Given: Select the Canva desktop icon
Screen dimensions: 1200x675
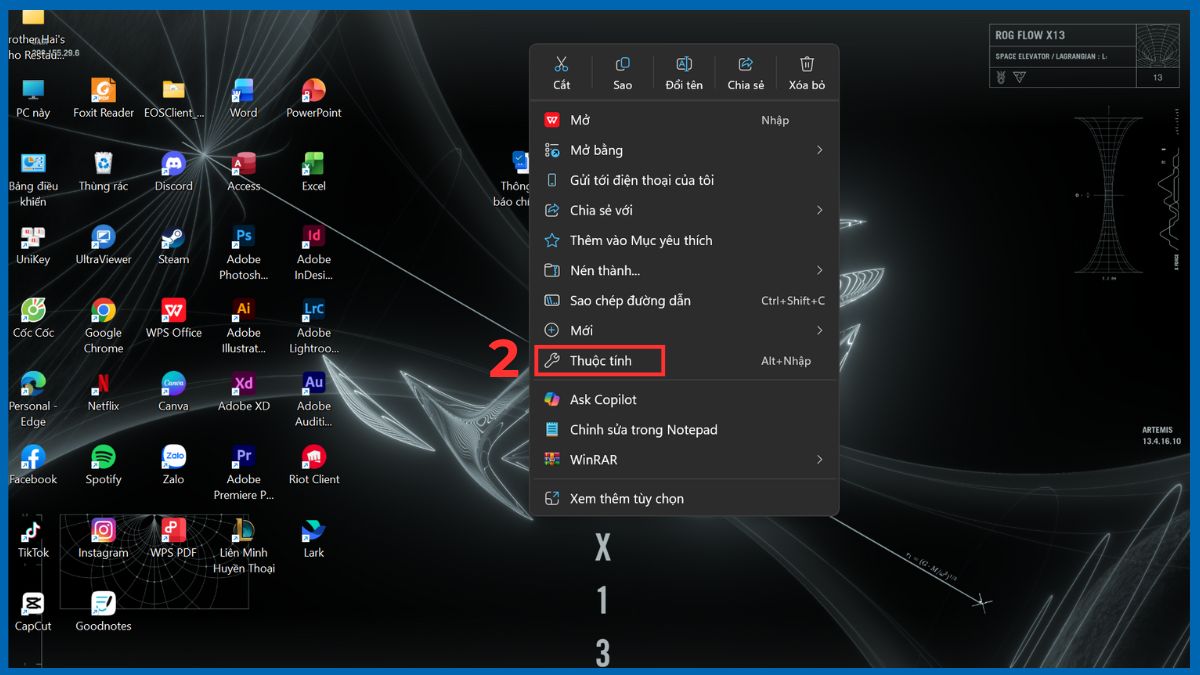Looking at the screenshot, I should coord(173,391).
